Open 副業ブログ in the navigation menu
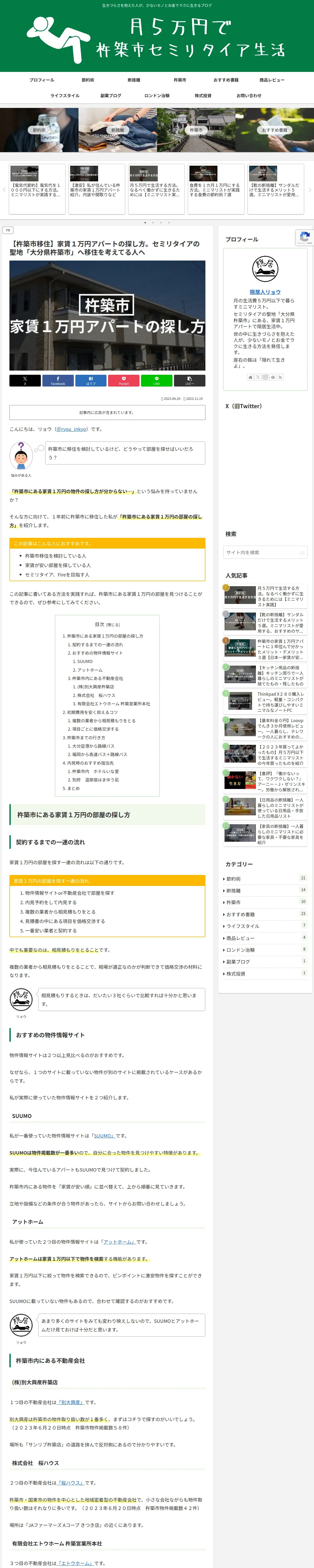This screenshot has height=1568, width=314. tap(111, 96)
